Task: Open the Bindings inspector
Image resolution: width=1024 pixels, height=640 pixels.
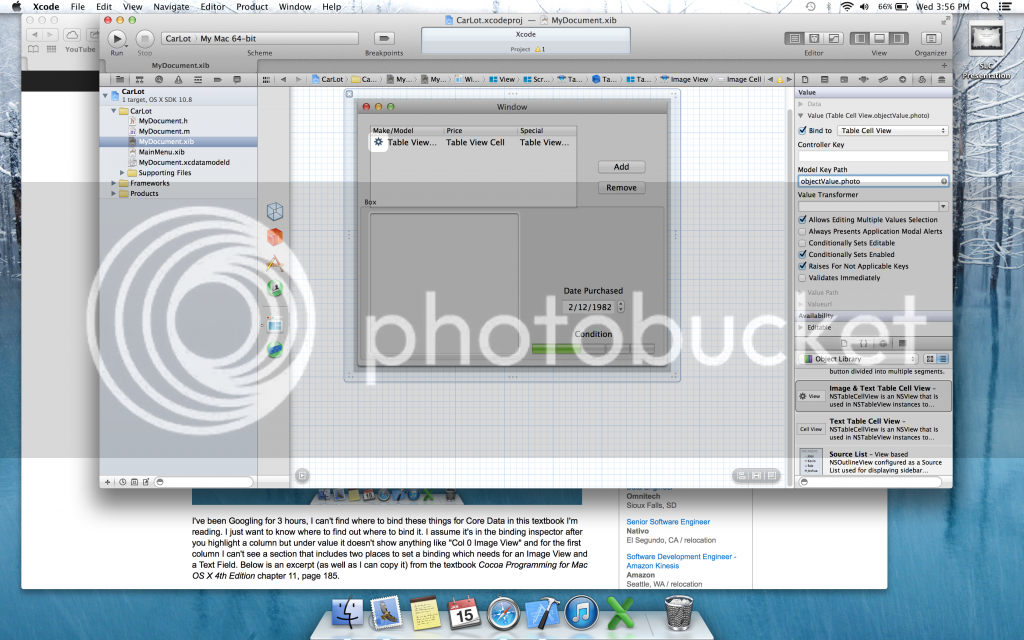Action: [922, 80]
